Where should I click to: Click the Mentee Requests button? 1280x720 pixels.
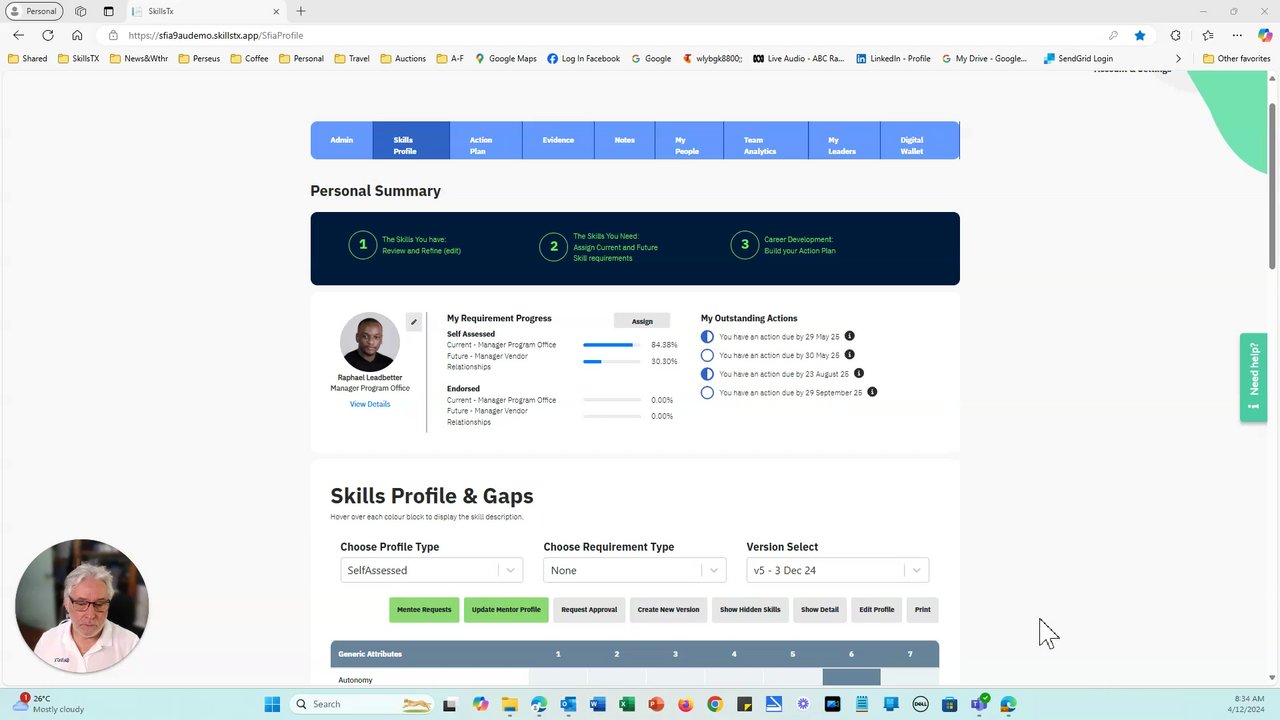click(x=424, y=609)
